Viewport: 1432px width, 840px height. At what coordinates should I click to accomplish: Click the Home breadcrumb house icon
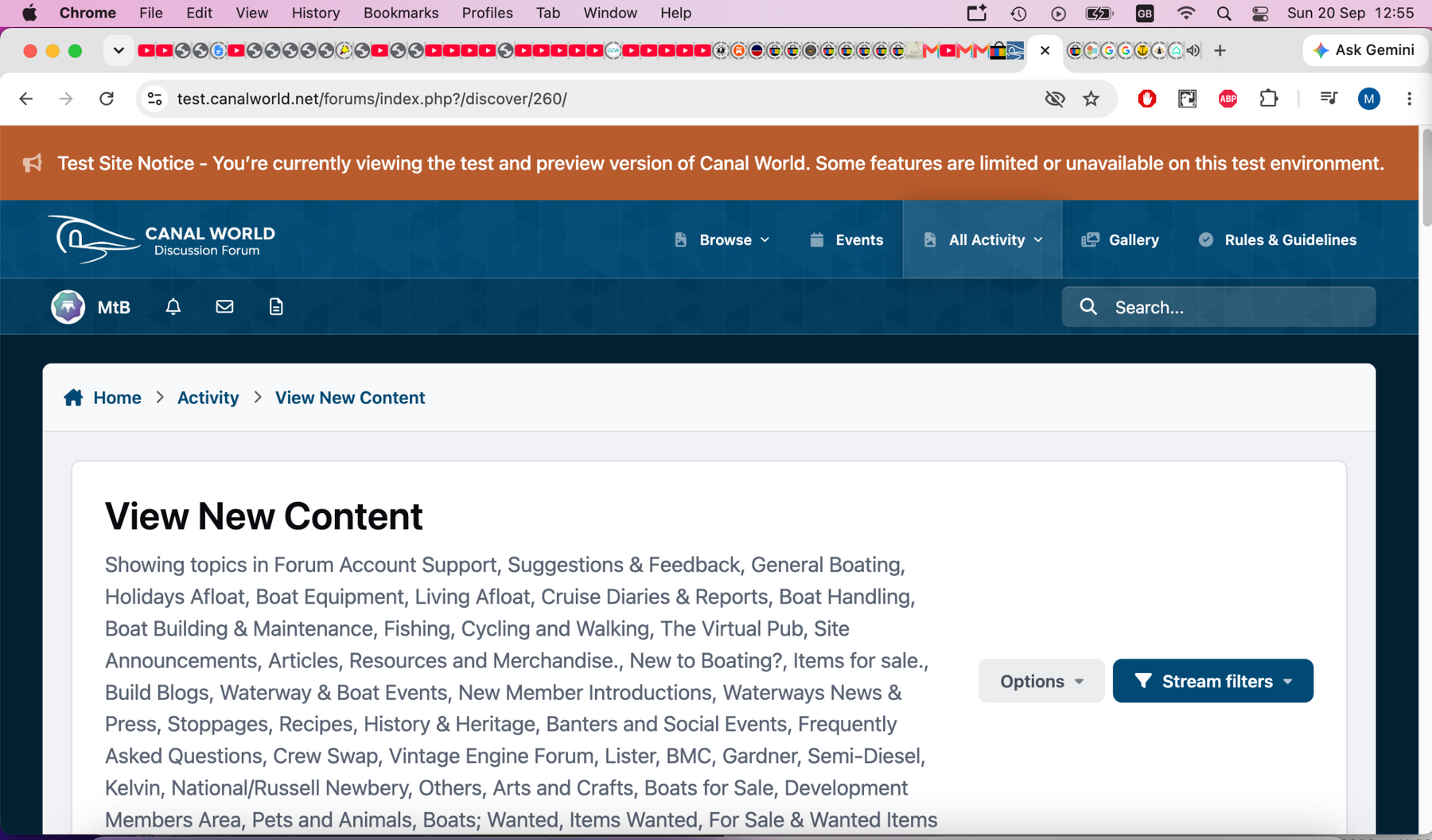pyautogui.click(x=73, y=398)
